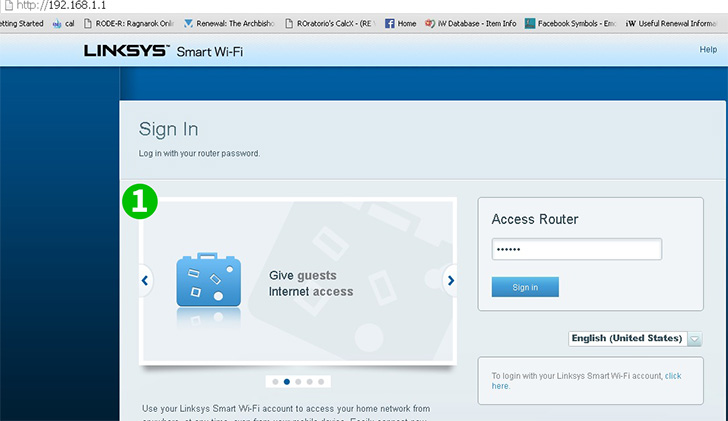728x421 pixels.
Task: Open the Getting Started bookmark
Action: (22, 23)
